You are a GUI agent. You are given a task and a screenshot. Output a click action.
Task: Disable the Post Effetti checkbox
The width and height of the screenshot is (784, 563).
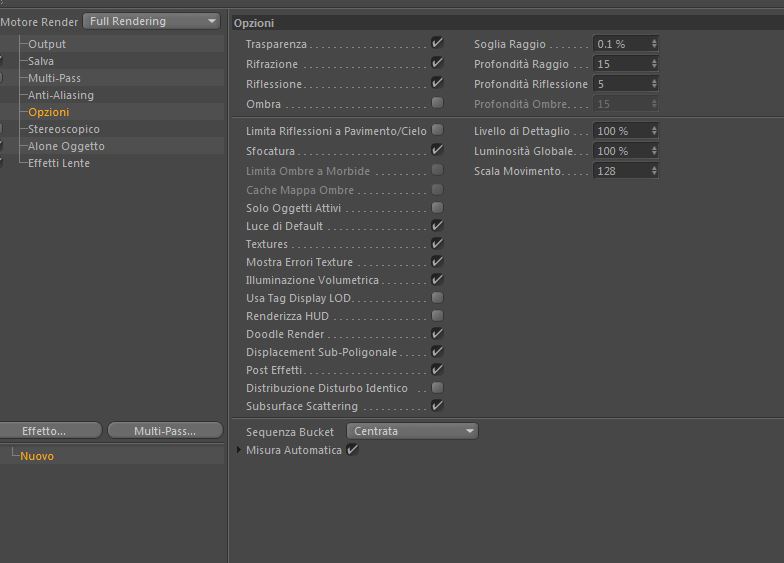pos(437,370)
